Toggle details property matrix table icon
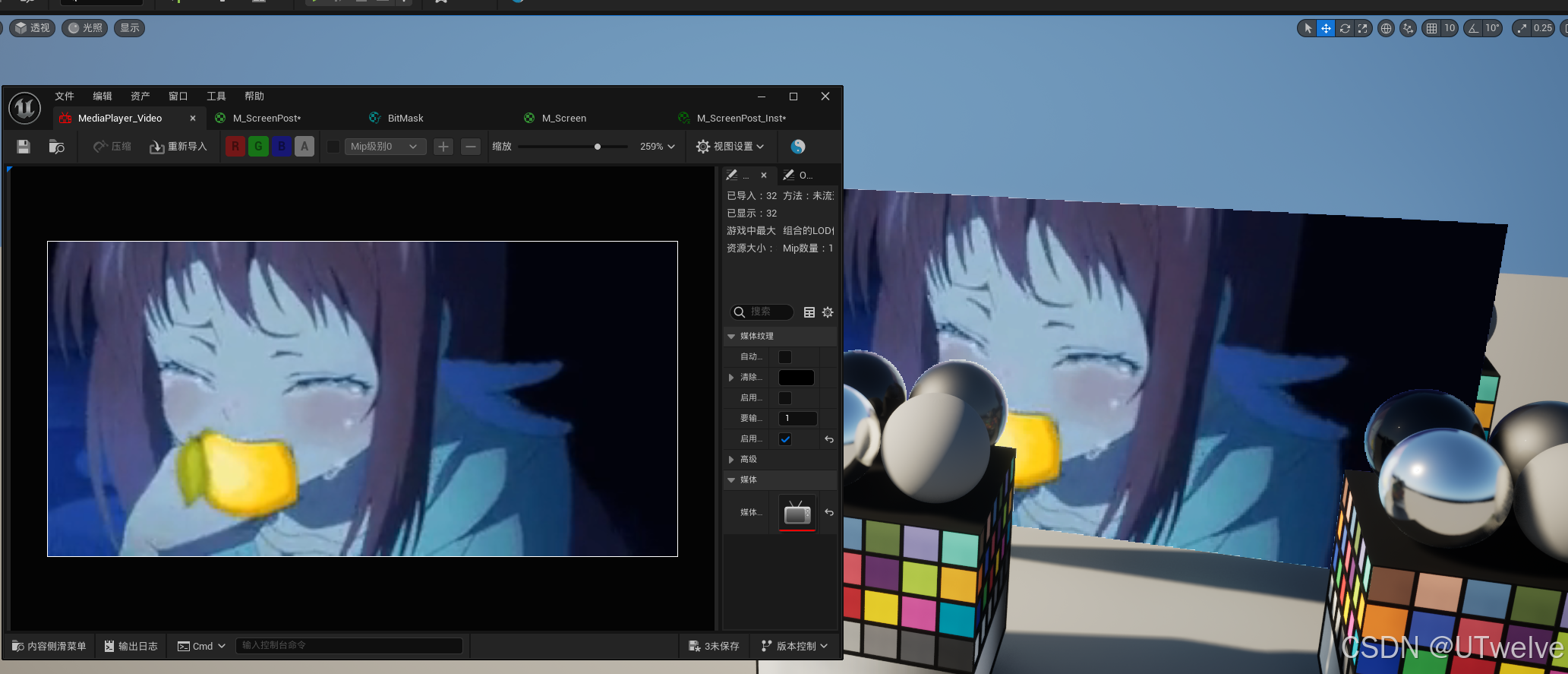 (x=809, y=312)
